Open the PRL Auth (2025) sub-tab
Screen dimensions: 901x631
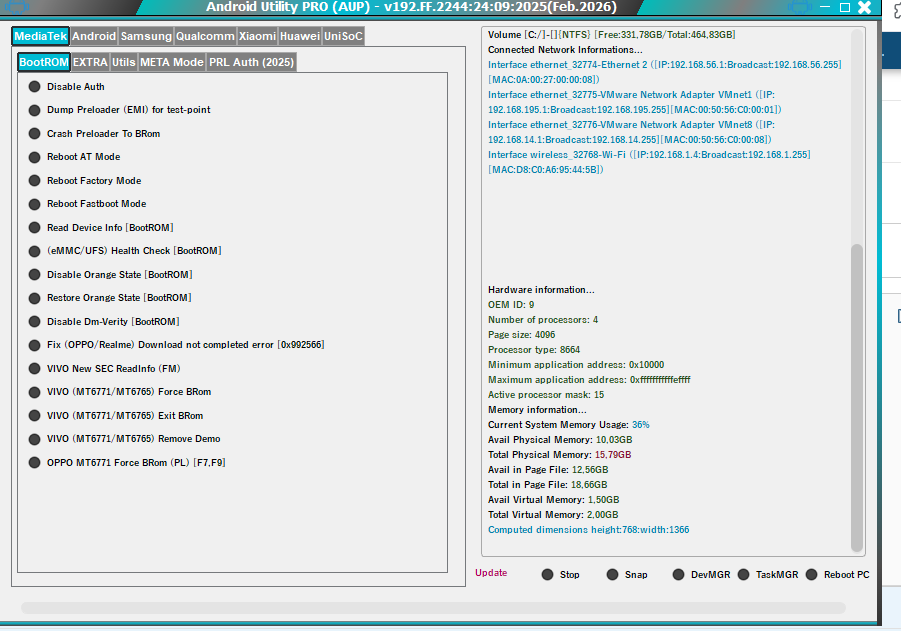coord(251,62)
